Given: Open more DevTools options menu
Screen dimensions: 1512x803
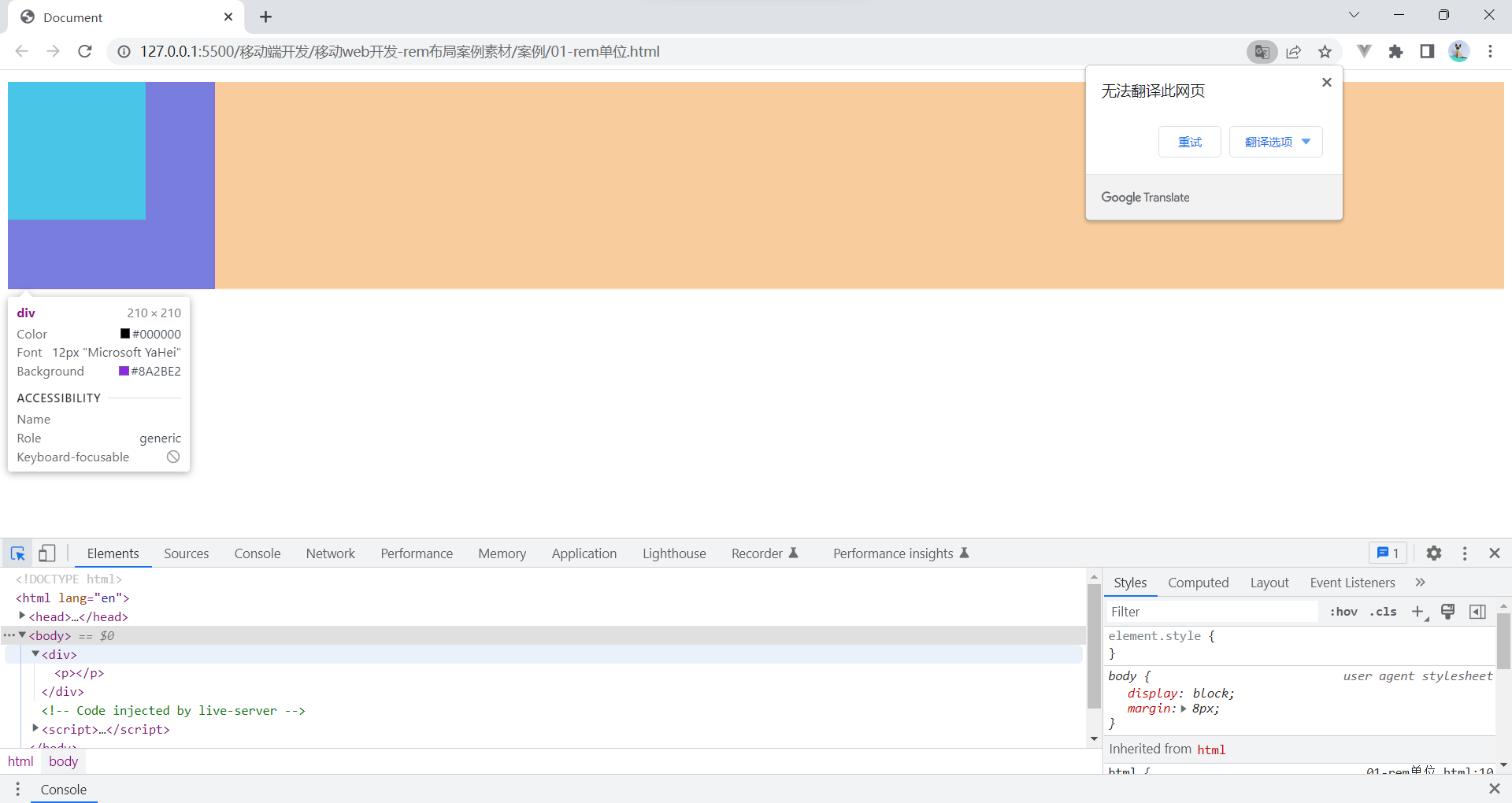Looking at the screenshot, I should [1465, 553].
